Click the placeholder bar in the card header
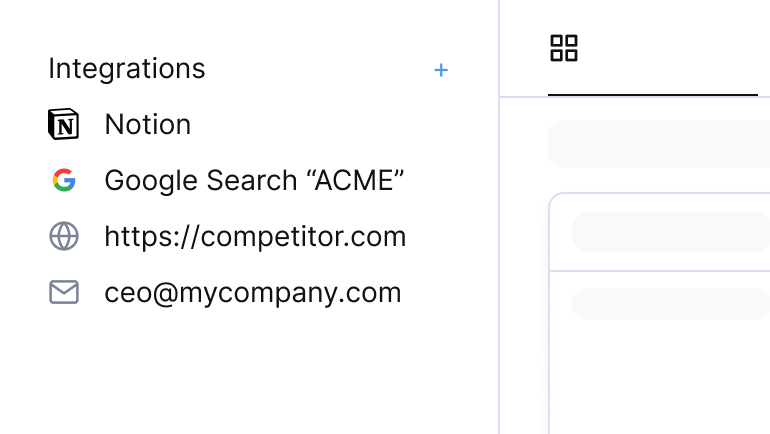 click(x=670, y=232)
